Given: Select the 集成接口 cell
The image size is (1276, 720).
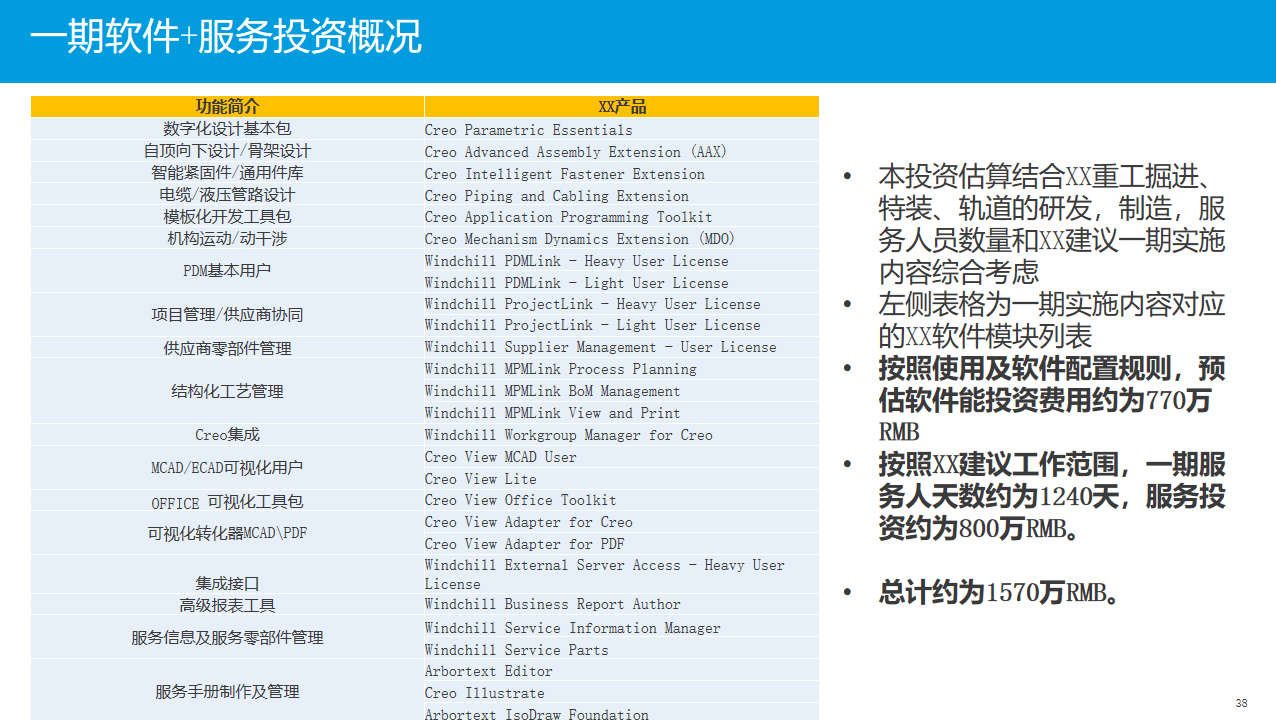Looking at the screenshot, I should (227, 575).
